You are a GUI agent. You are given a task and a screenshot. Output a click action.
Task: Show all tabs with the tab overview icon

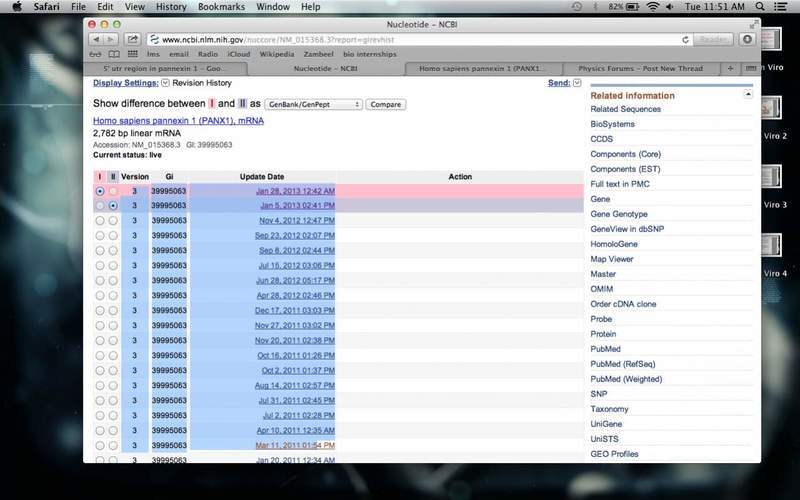coord(751,68)
